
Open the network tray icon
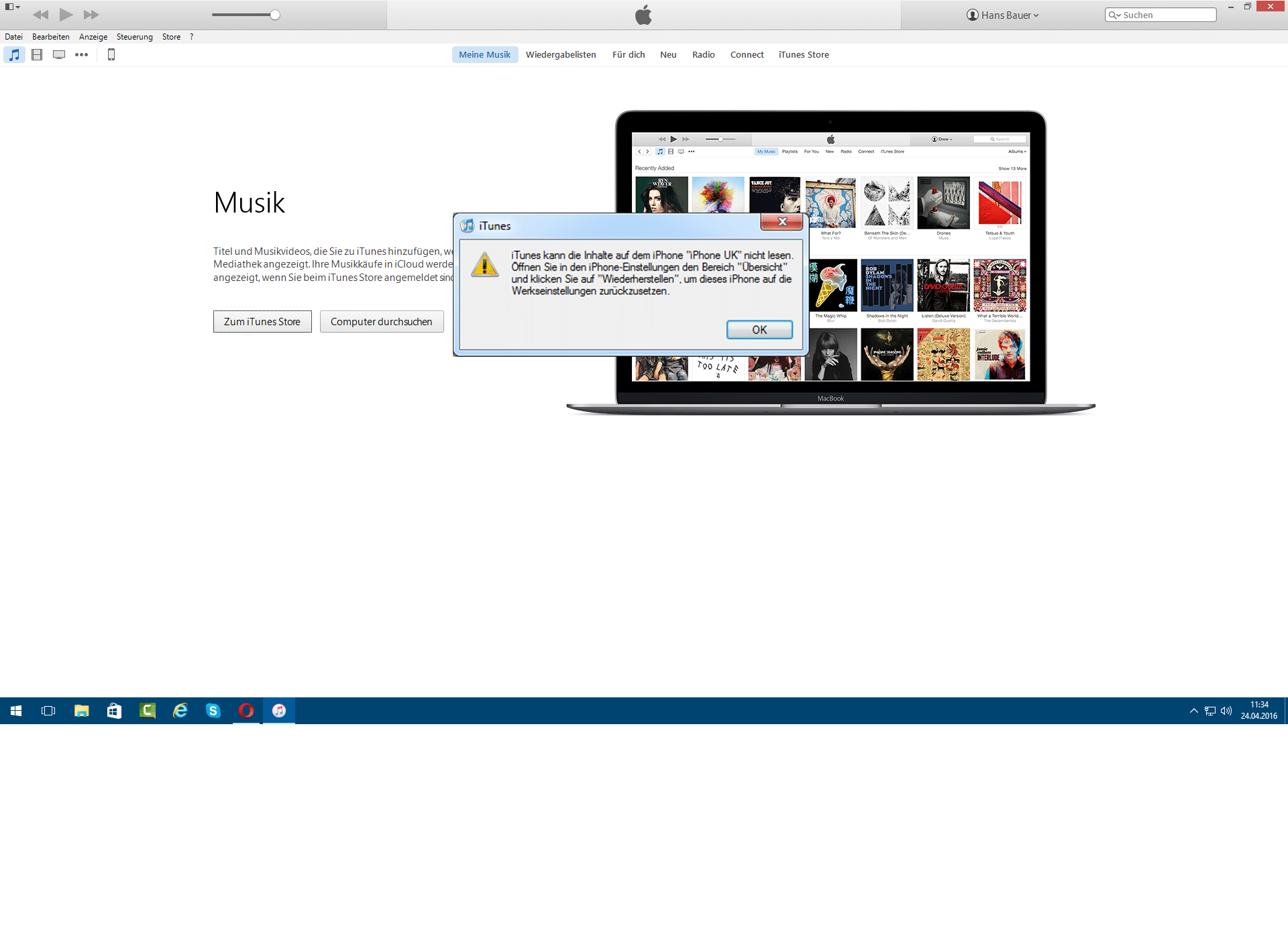click(x=1210, y=711)
